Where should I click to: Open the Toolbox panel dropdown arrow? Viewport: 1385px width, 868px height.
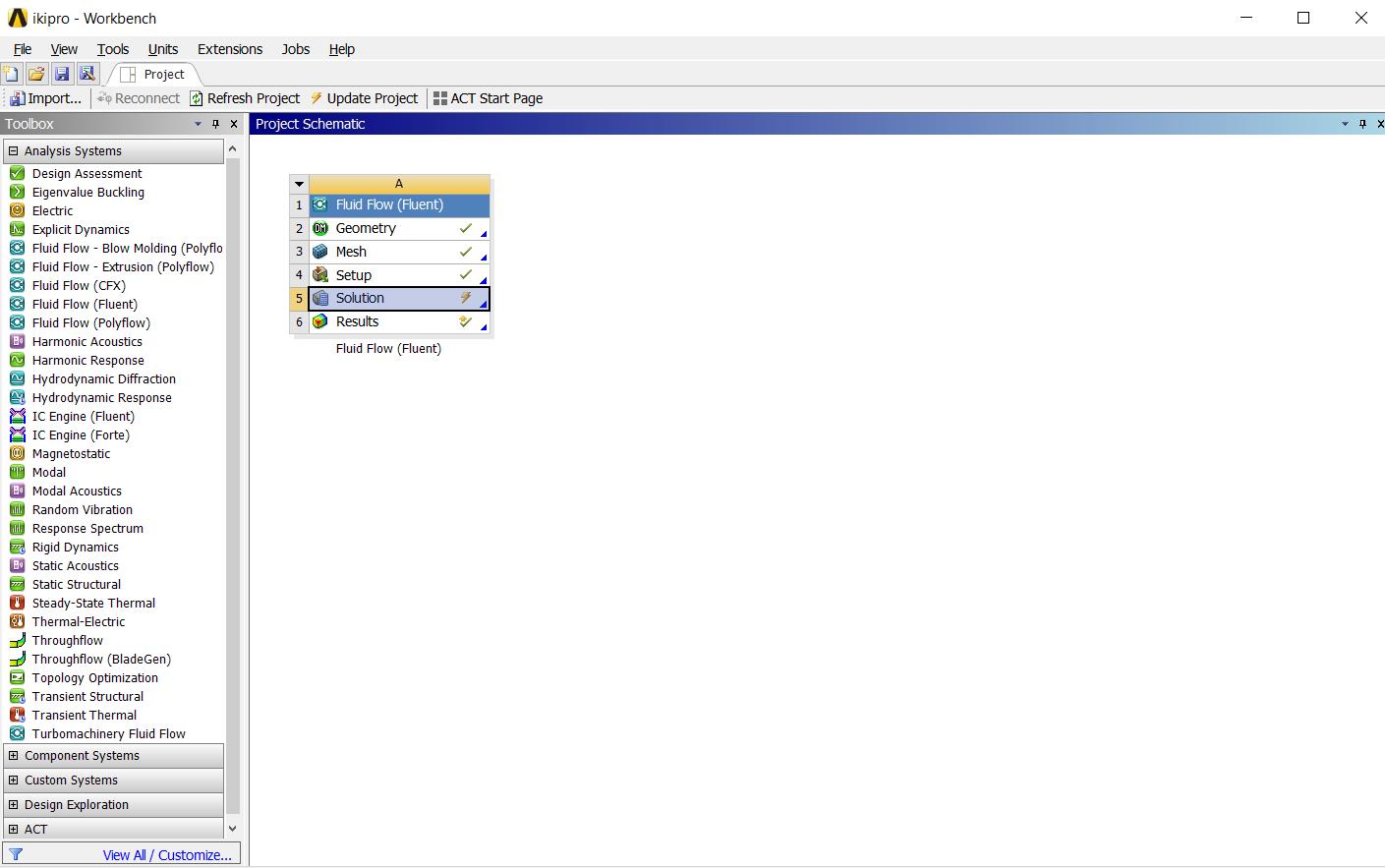tap(198, 124)
